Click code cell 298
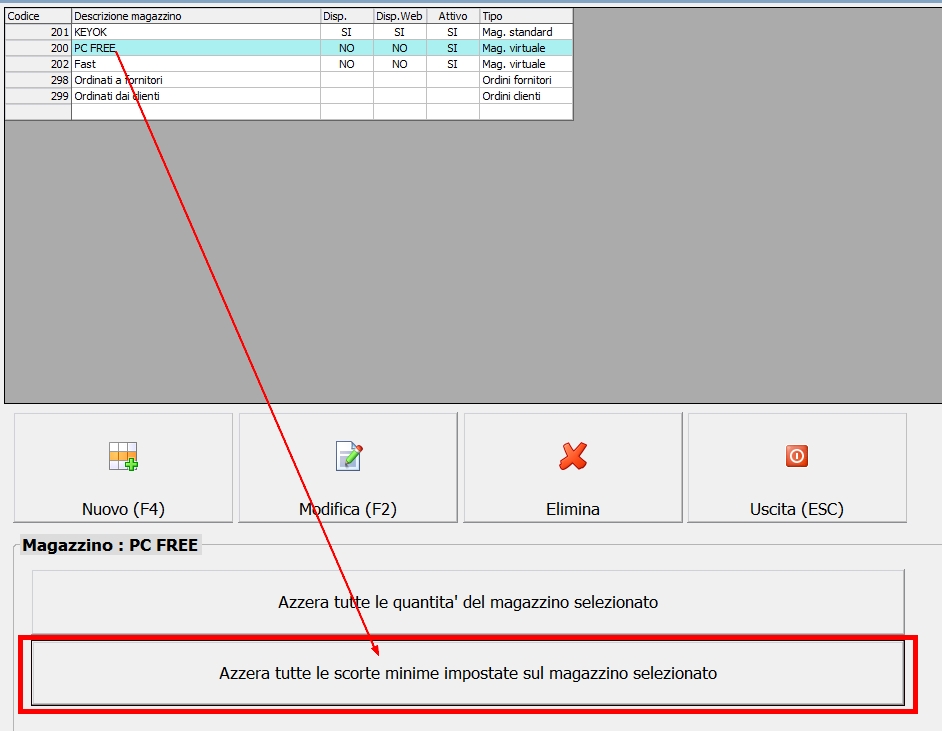 (x=38, y=80)
